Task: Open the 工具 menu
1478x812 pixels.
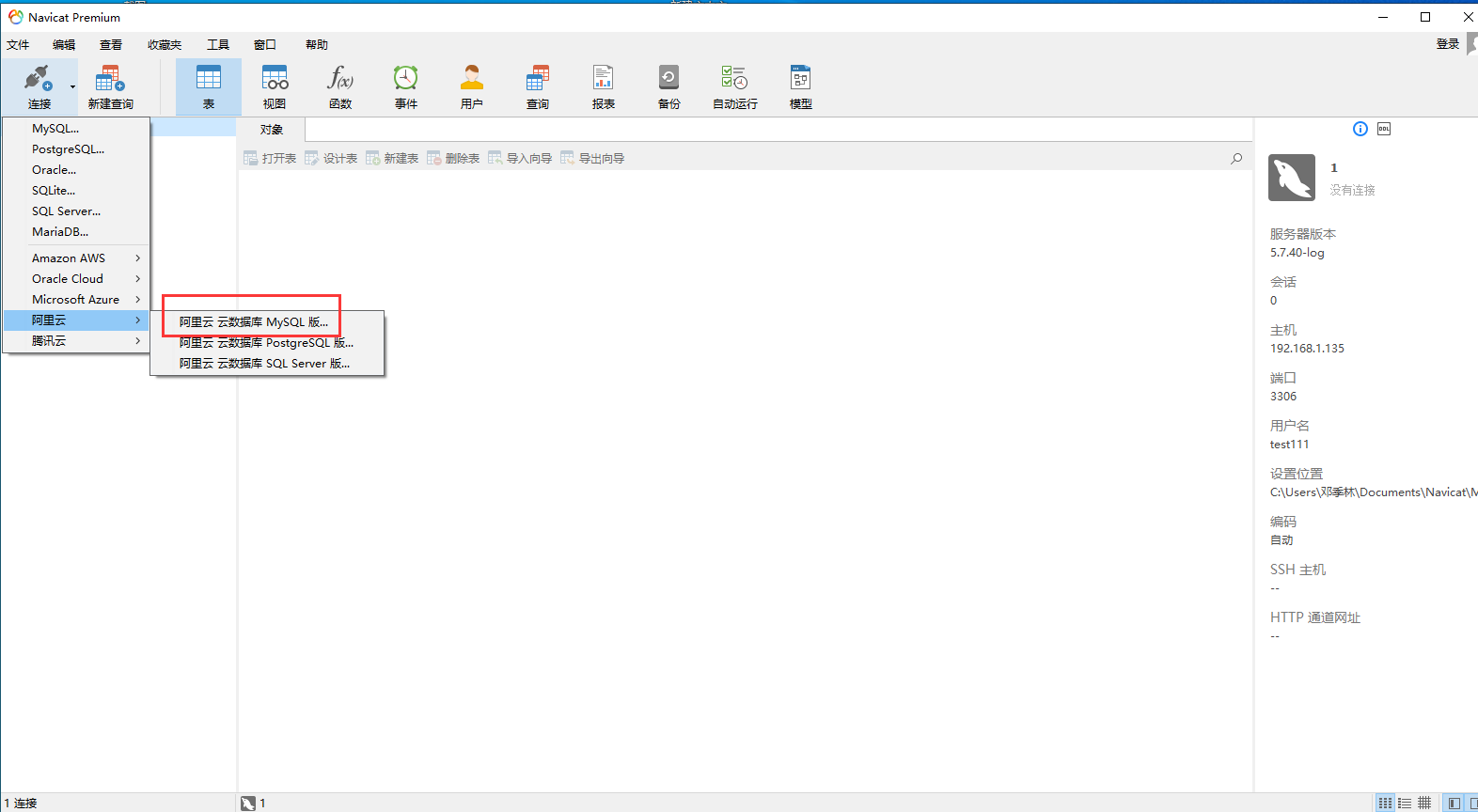Action: [x=218, y=44]
